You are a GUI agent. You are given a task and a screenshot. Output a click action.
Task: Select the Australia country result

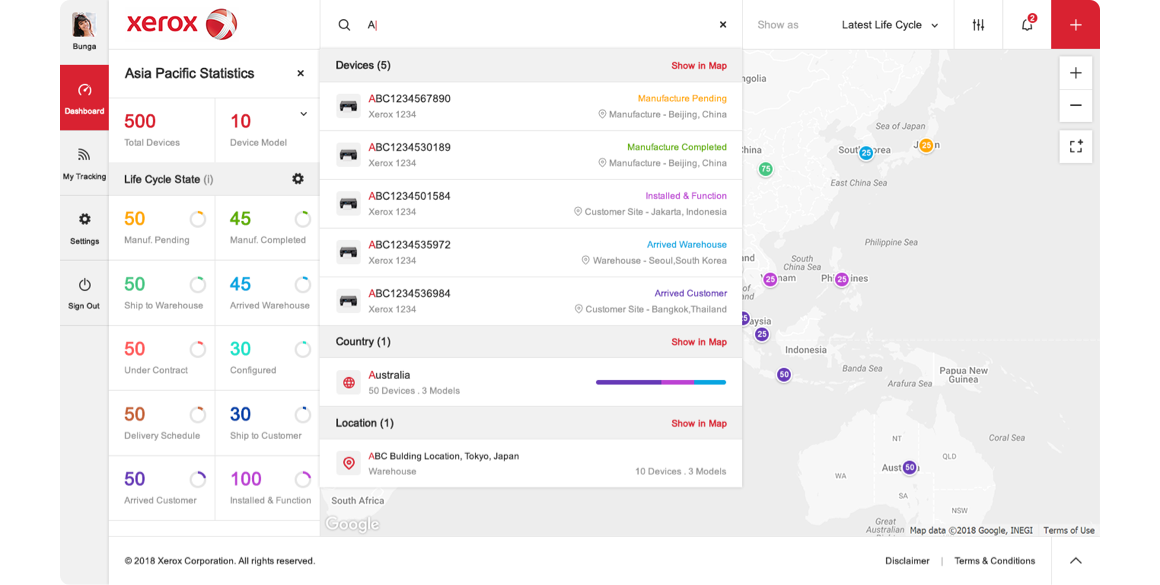pos(530,382)
